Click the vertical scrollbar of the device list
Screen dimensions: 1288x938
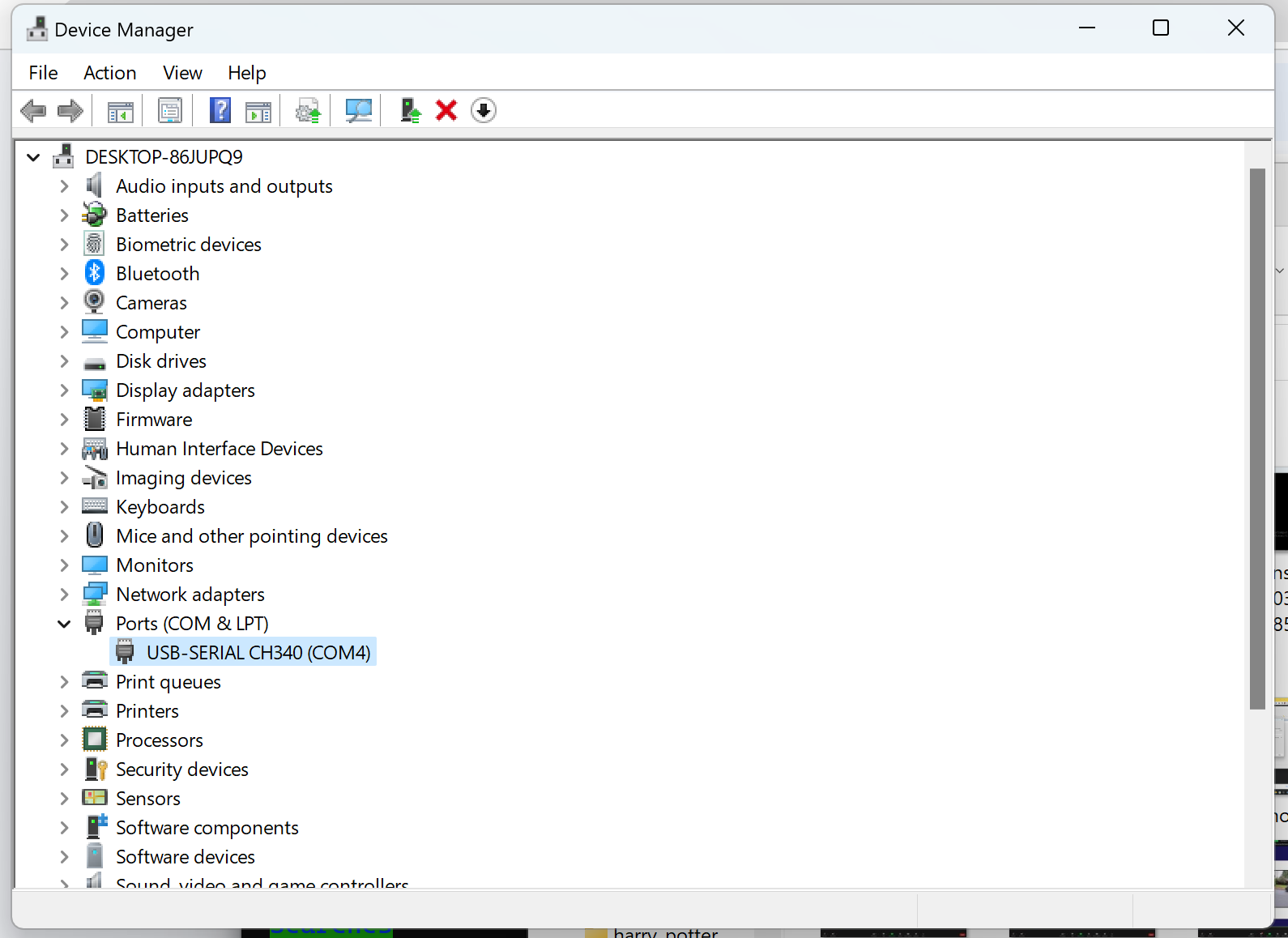click(x=1256, y=437)
